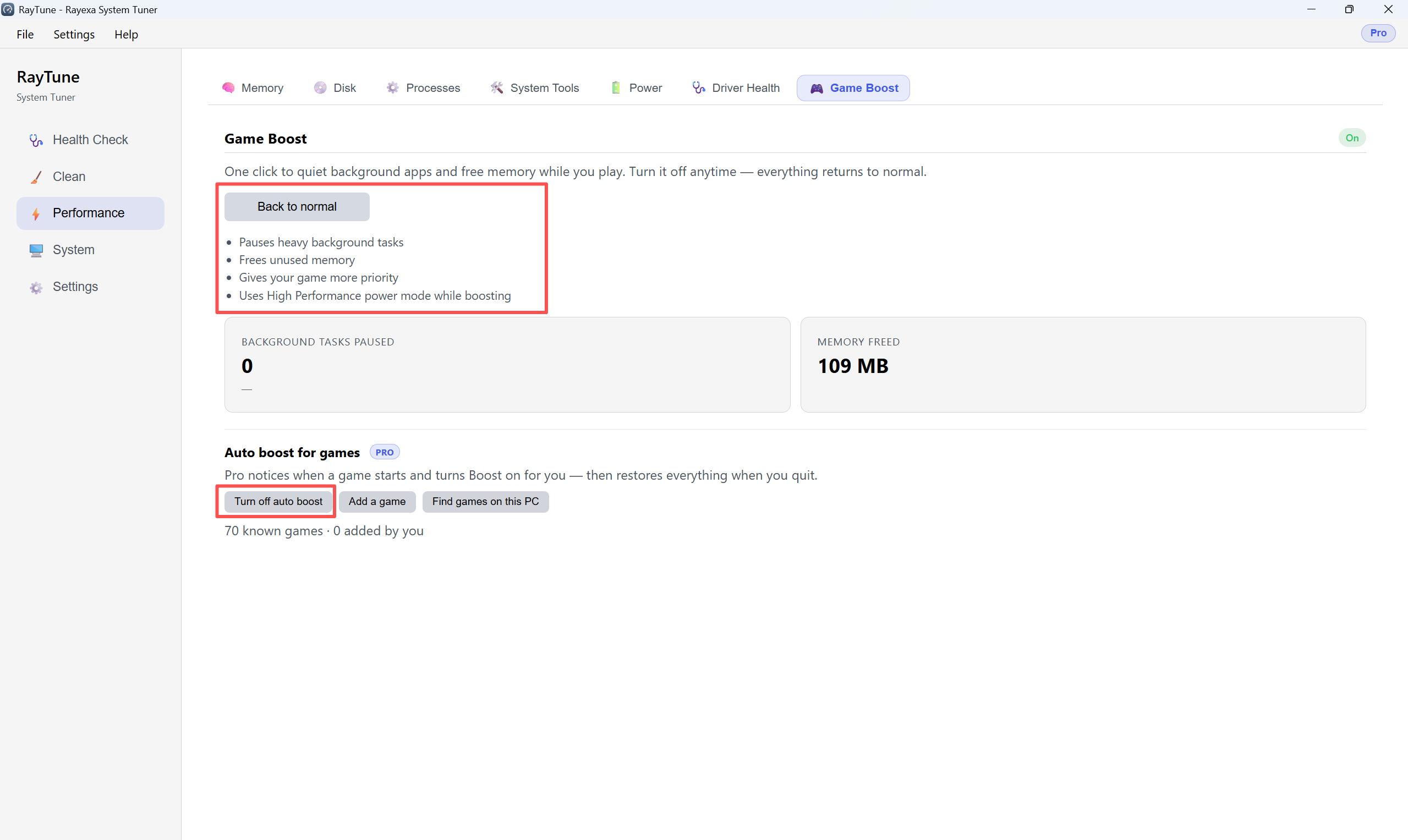Click the Disk tab's disc icon
The image size is (1408, 840).
pyautogui.click(x=320, y=87)
